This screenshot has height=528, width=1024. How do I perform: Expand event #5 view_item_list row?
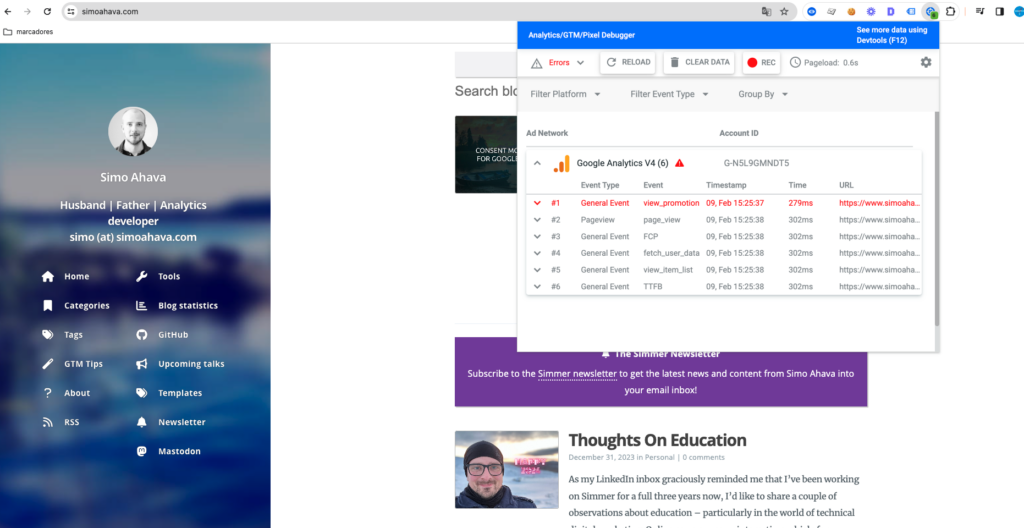(x=537, y=270)
